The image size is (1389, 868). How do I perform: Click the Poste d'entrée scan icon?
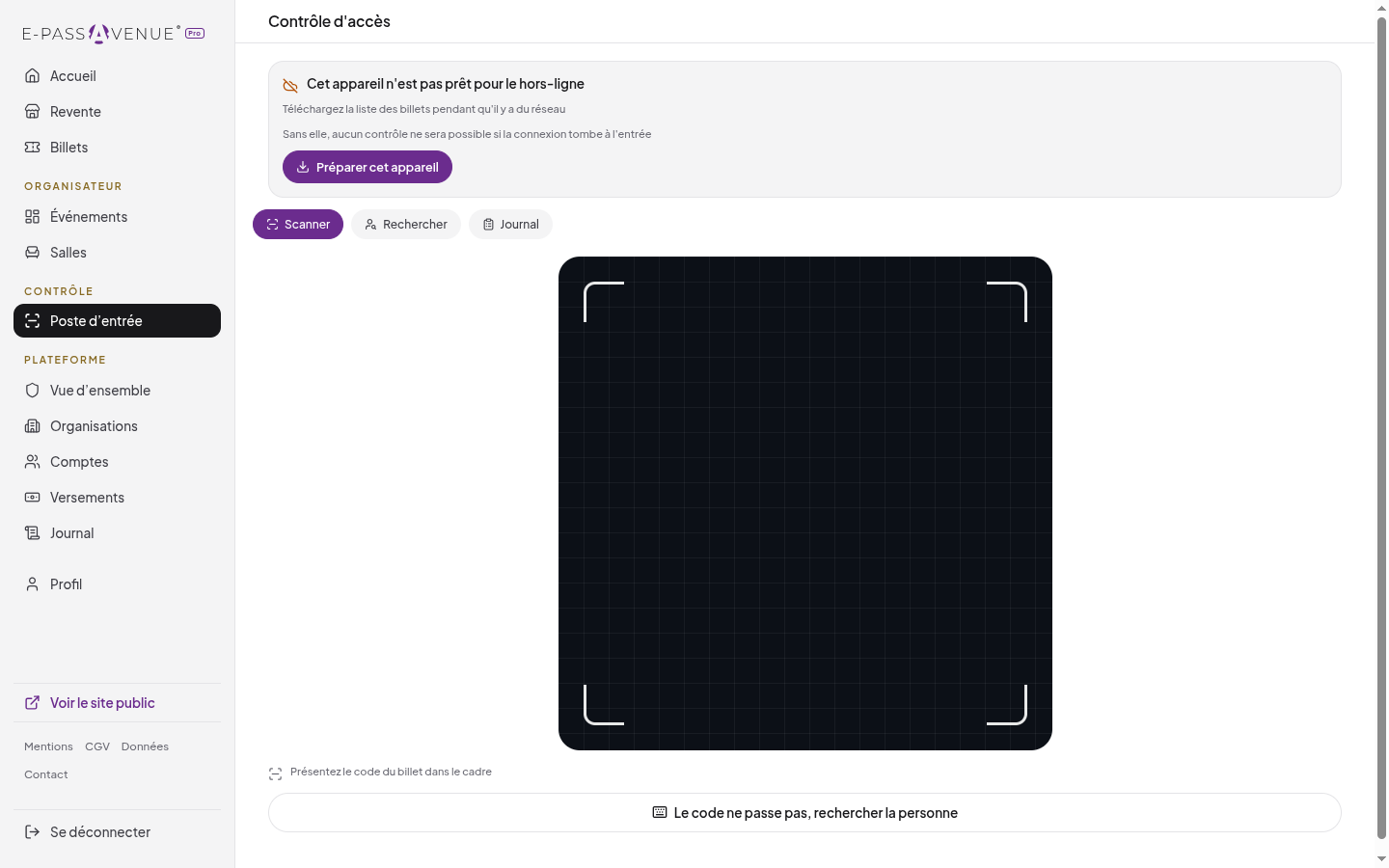(x=33, y=321)
